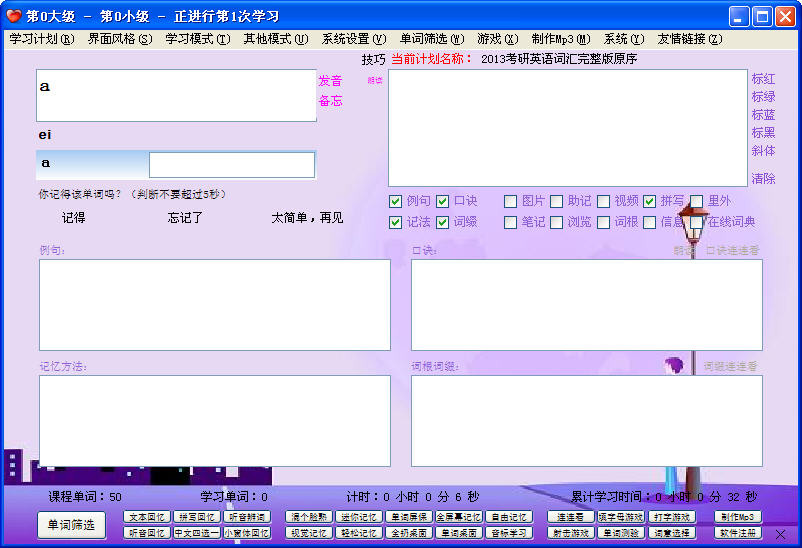This screenshot has width=802, height=548.
Task: Click the 发音 pronunciation link
Action: click(330, 81)
